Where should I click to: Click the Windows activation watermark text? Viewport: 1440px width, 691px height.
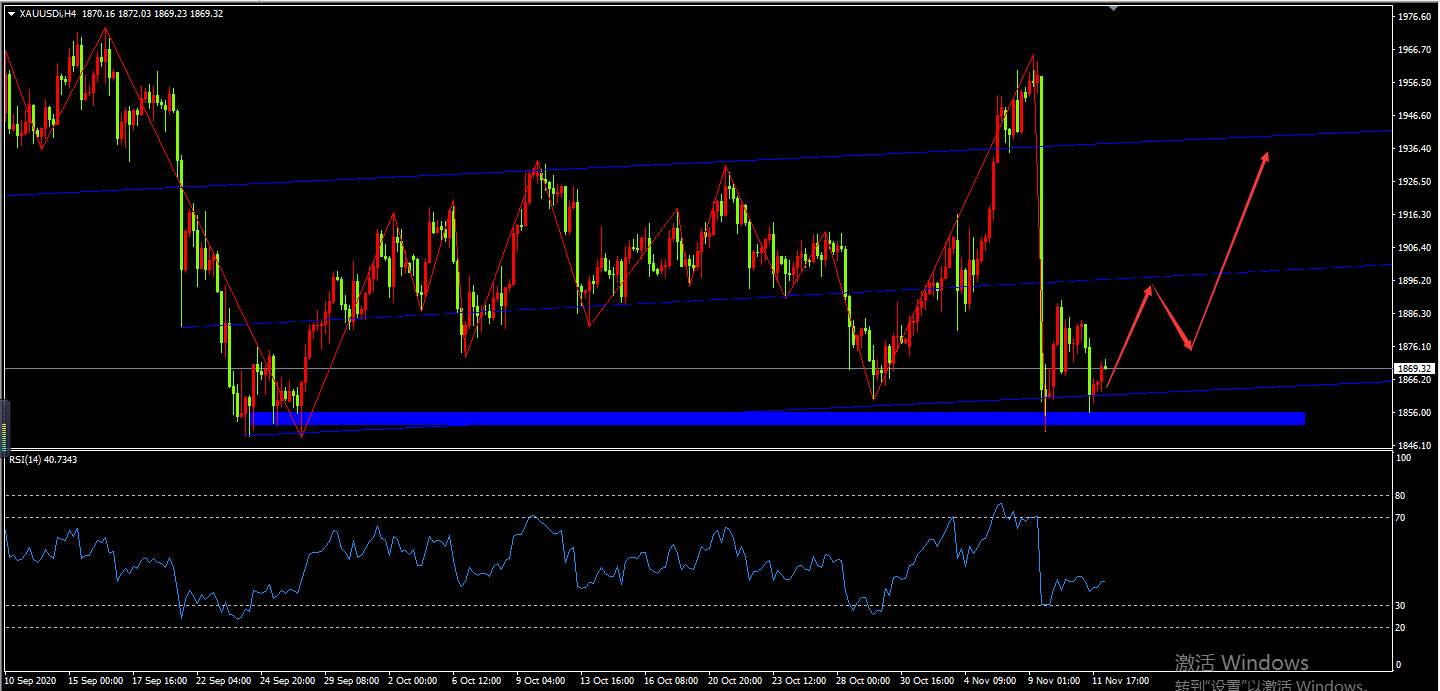[x=1242, y=662]
